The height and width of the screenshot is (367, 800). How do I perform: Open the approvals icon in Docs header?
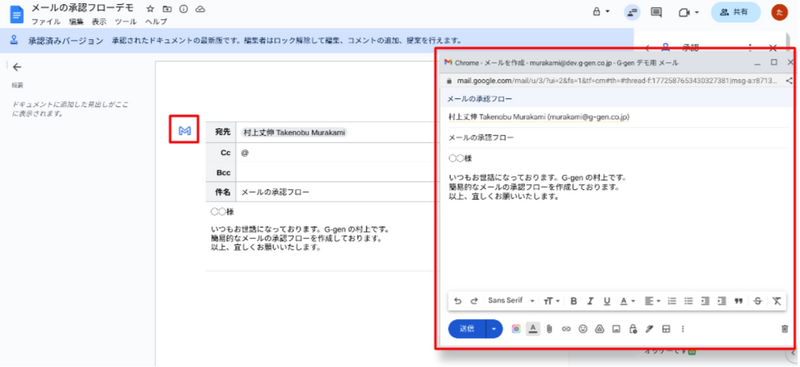633,12
